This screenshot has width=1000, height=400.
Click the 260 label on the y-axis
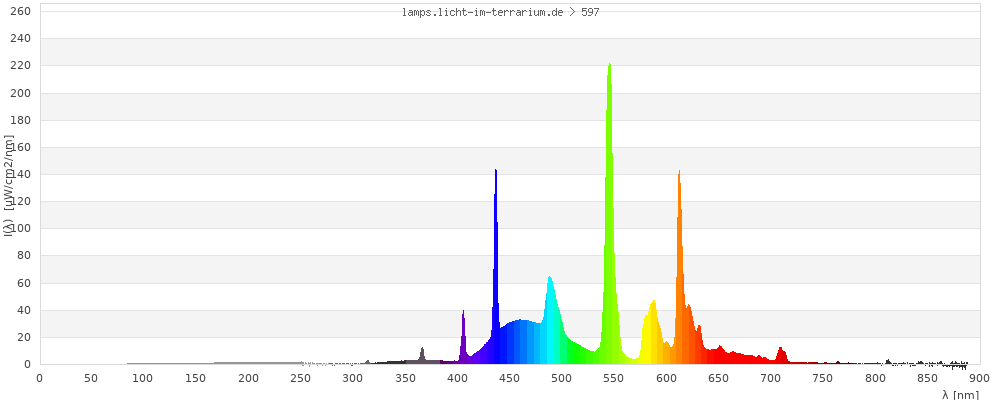(x=21, y=11)
